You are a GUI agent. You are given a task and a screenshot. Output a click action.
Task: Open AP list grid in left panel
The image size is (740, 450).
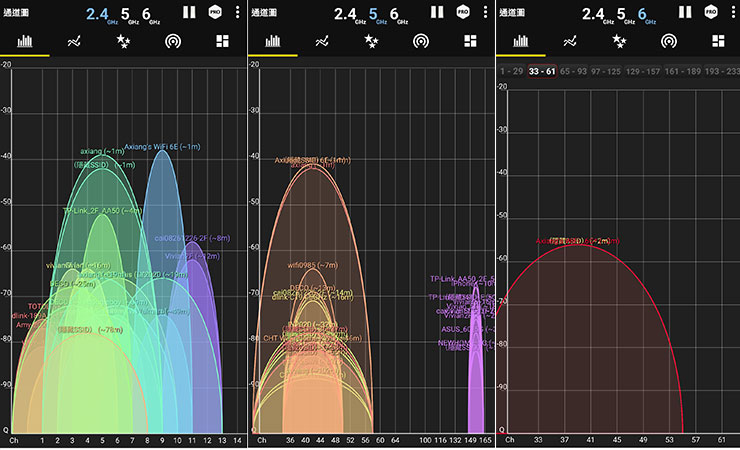pos(222,41)
